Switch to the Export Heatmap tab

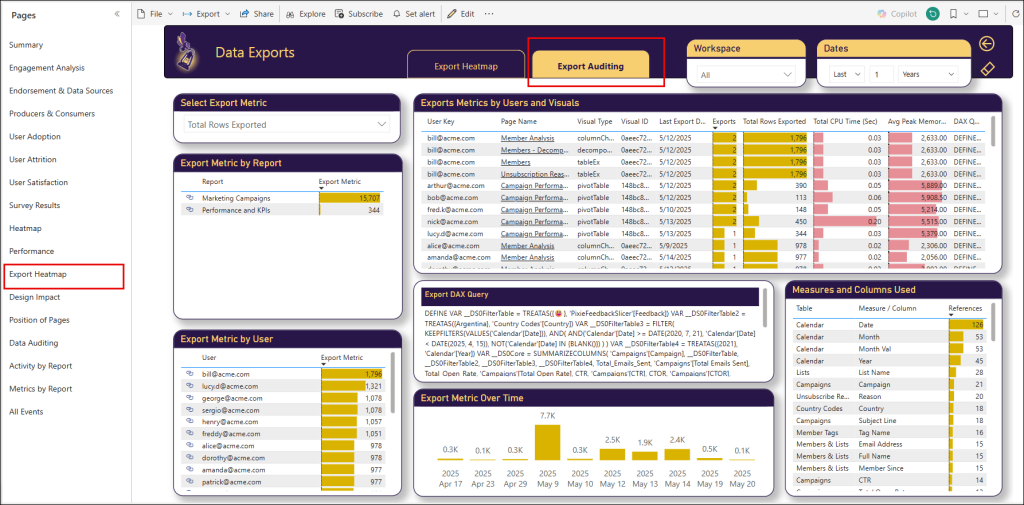[x=465, y=67]
